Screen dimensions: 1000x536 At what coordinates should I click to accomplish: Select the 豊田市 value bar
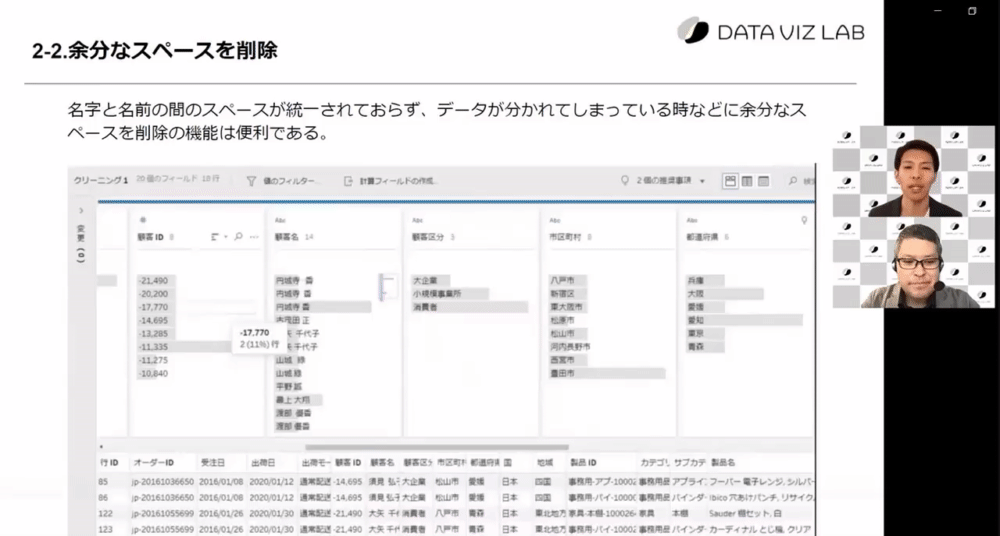tap(607, 373)
